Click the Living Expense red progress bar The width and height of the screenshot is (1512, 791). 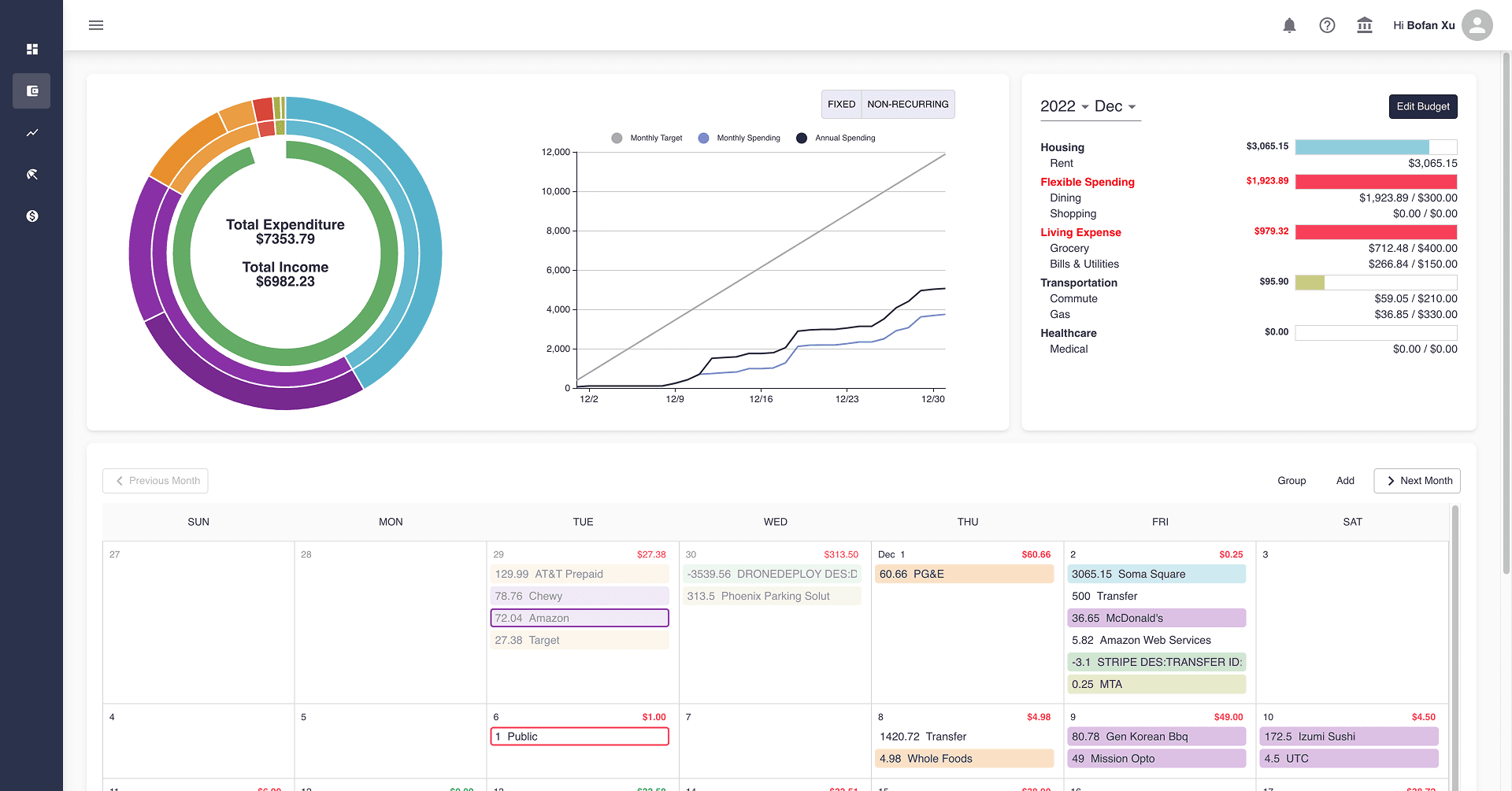[x=1376, y=231]
